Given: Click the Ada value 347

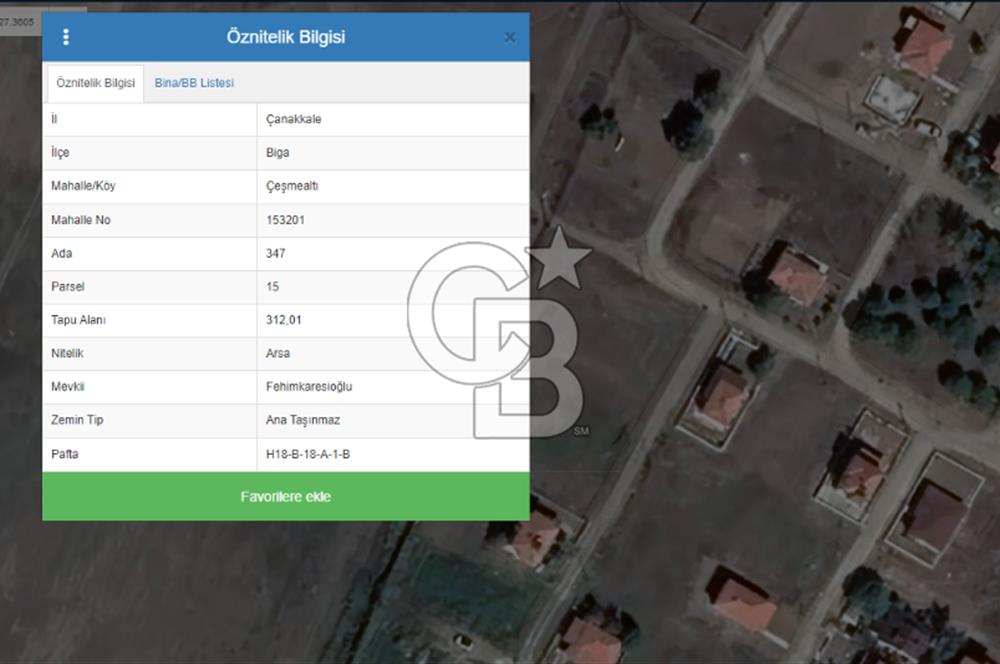Looking at the screenshot, I should 276,253.
